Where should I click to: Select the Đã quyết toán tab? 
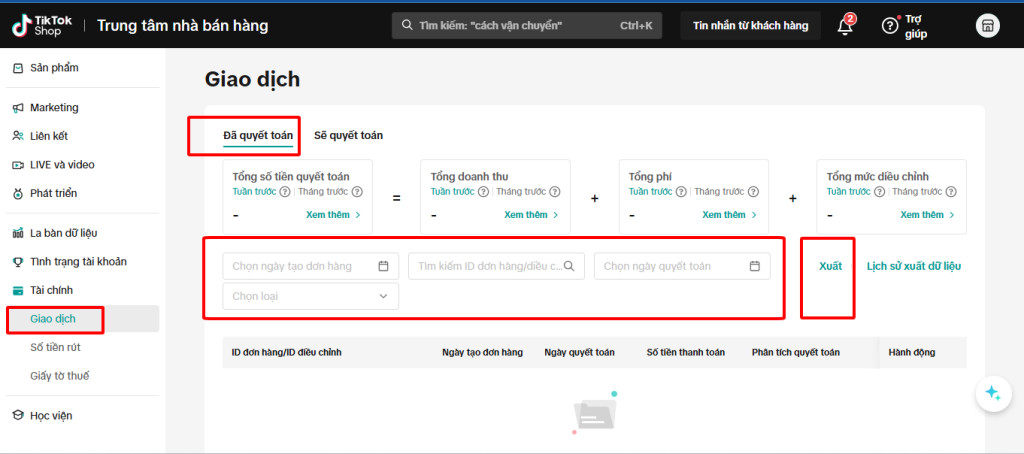(258, 135)
